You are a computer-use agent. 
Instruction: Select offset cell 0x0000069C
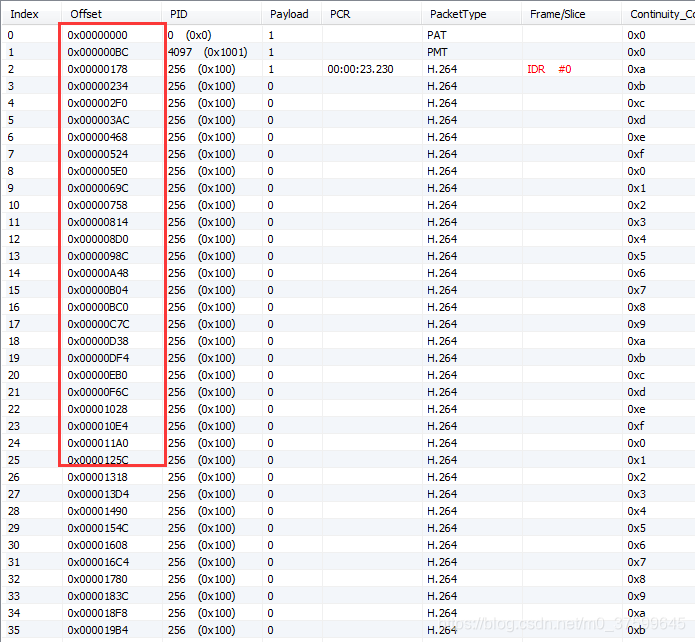point(98,188)
